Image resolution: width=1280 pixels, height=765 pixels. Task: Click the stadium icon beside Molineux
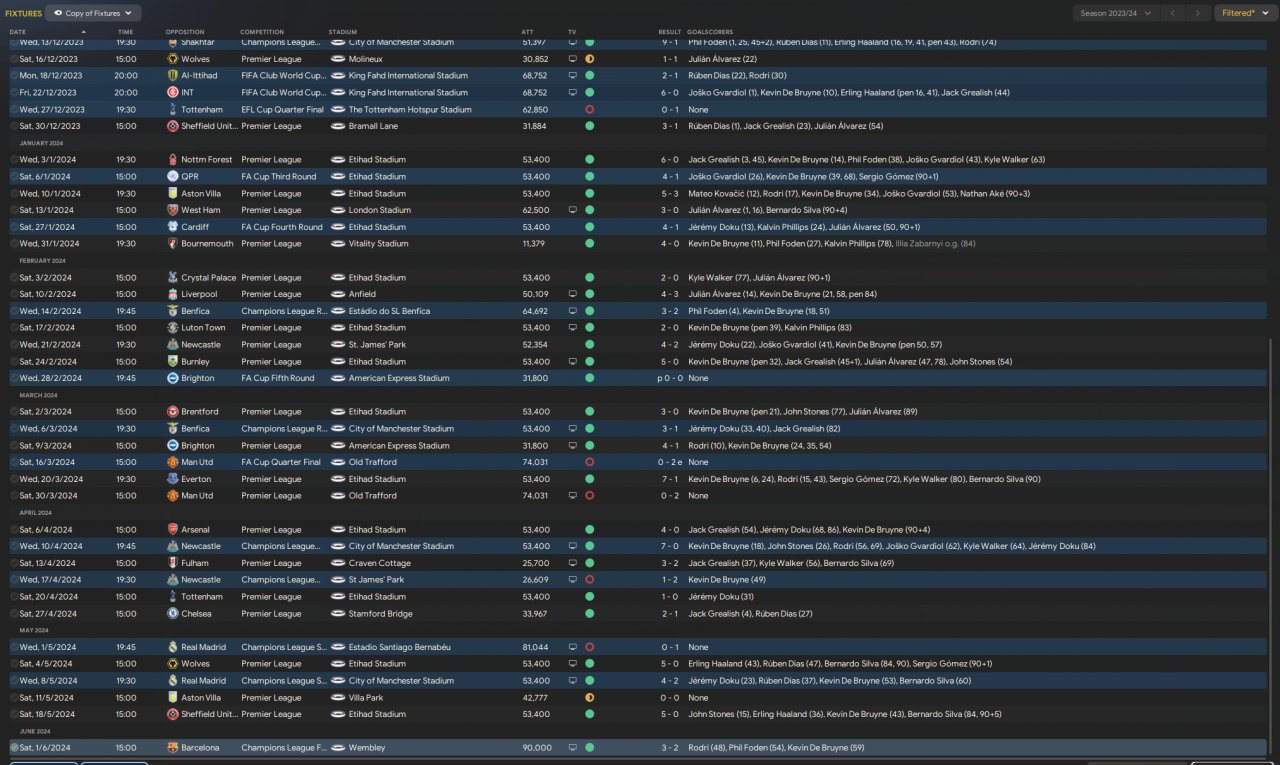(x=337, y=60)
